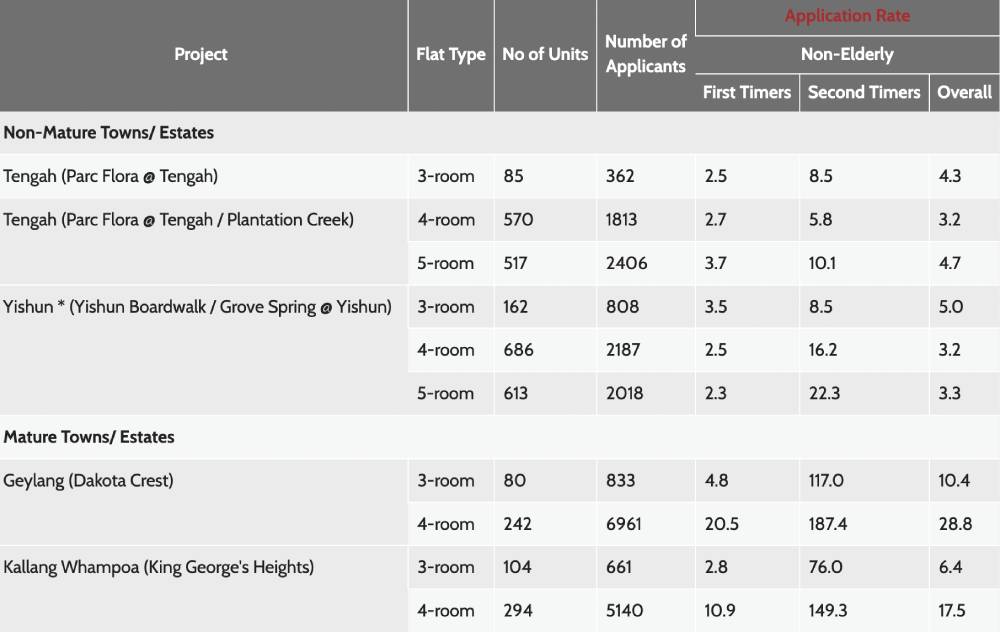The width and height of the screenshot is (1000, 632).
Task: Click the Tengah Plantation Creek project name
Action: coord(179,220)
